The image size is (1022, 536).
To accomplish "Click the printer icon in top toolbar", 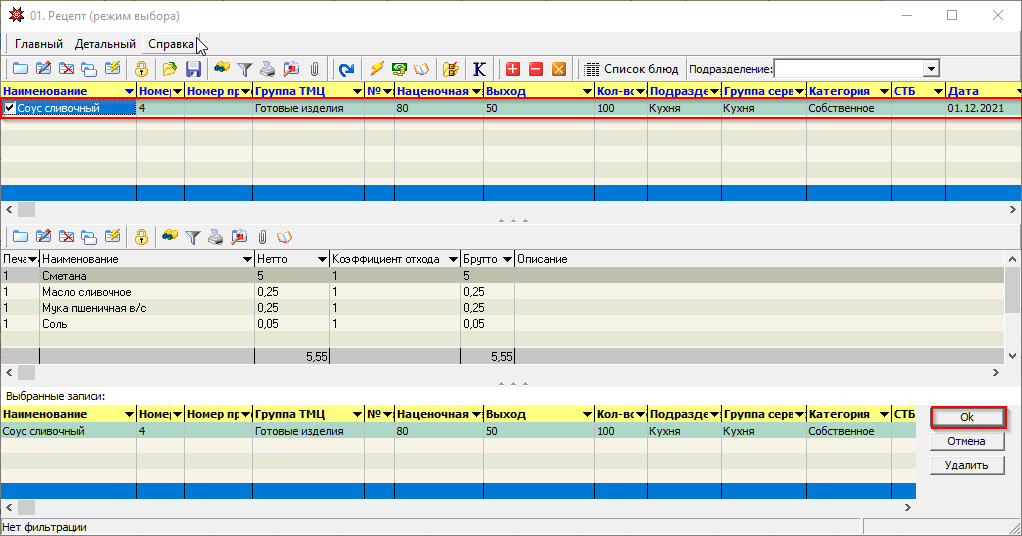I will [x=268, y=69].
